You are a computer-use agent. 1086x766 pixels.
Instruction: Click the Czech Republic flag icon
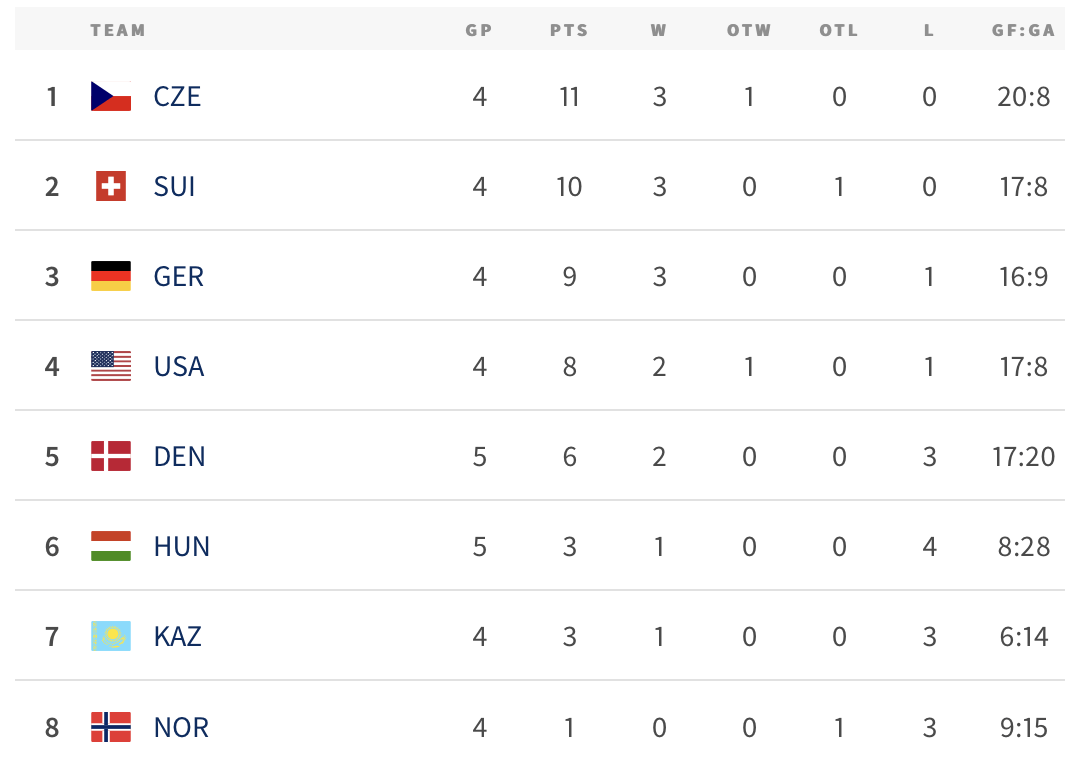[x=111, y=96]
